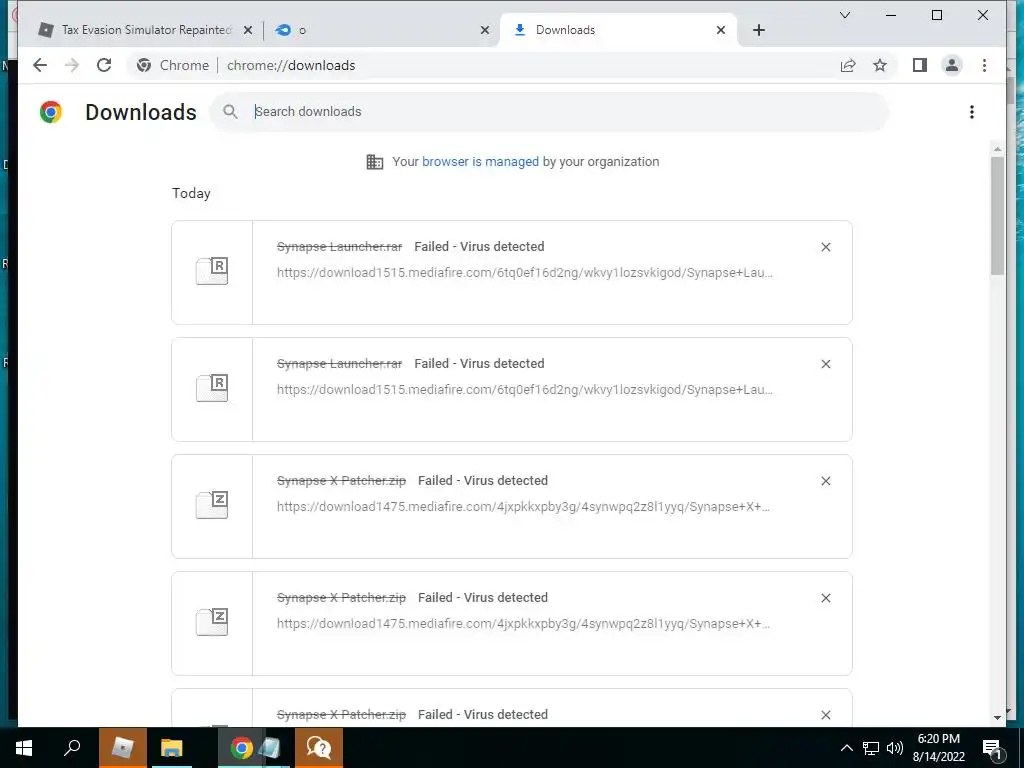Click the ZIP file icon of the first Synapse X Patcher entry

212,505
